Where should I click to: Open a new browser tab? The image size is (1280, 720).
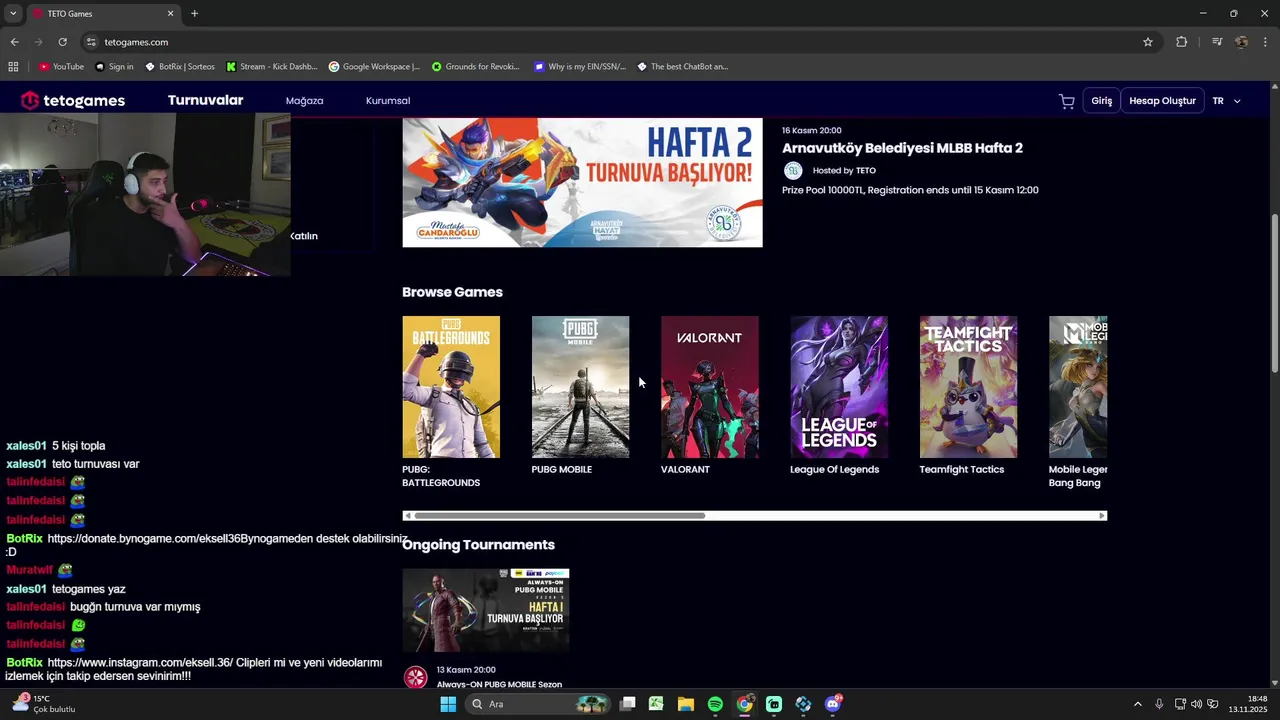point(194,14)
